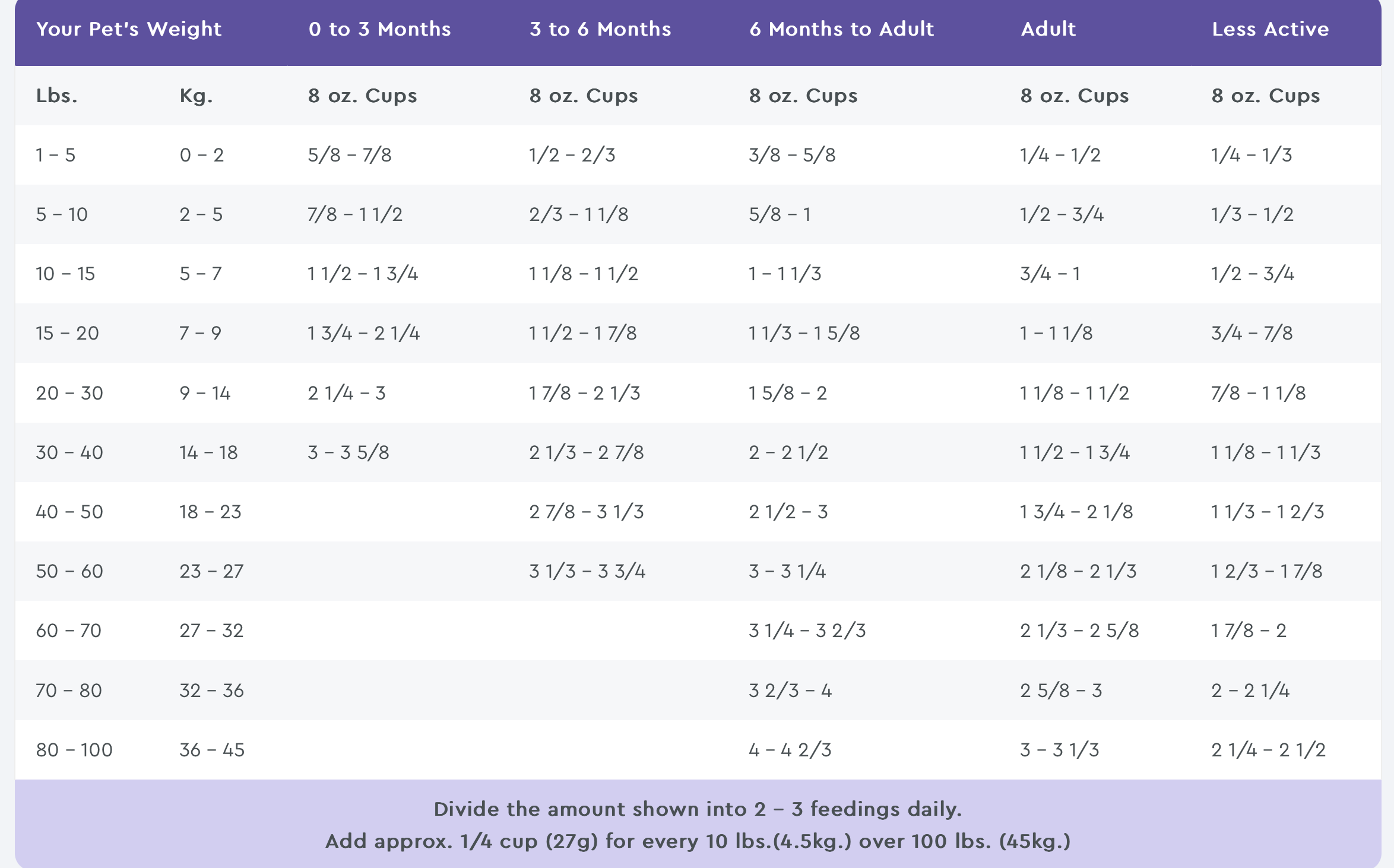Select the "5/8 – 7/8" cell
Image resolution: width=1394 pixels, height=868 pixels.
[x=350, y=155]
